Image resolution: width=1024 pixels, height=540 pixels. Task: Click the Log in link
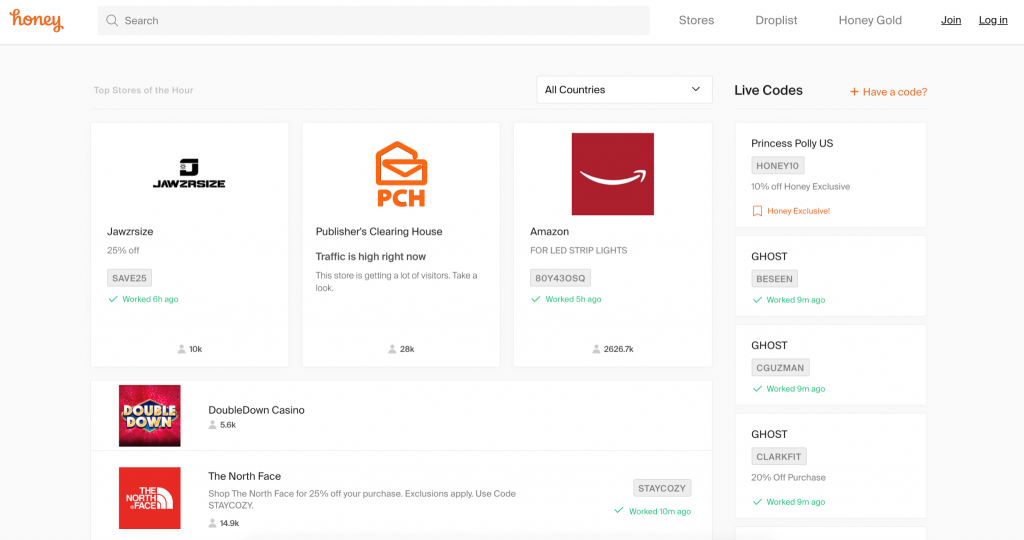pyautogui.click(x=993, y=20)
